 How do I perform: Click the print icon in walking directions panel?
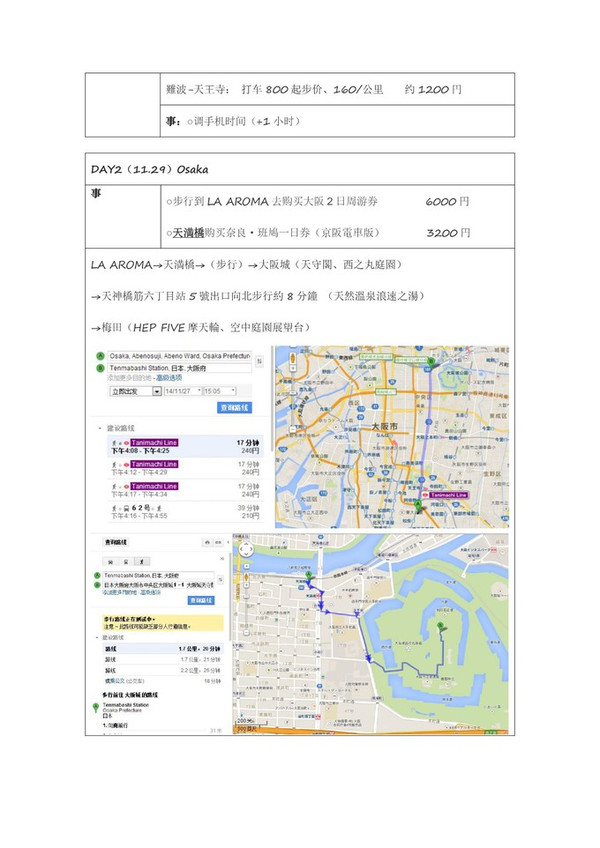[x=204, y=541]
